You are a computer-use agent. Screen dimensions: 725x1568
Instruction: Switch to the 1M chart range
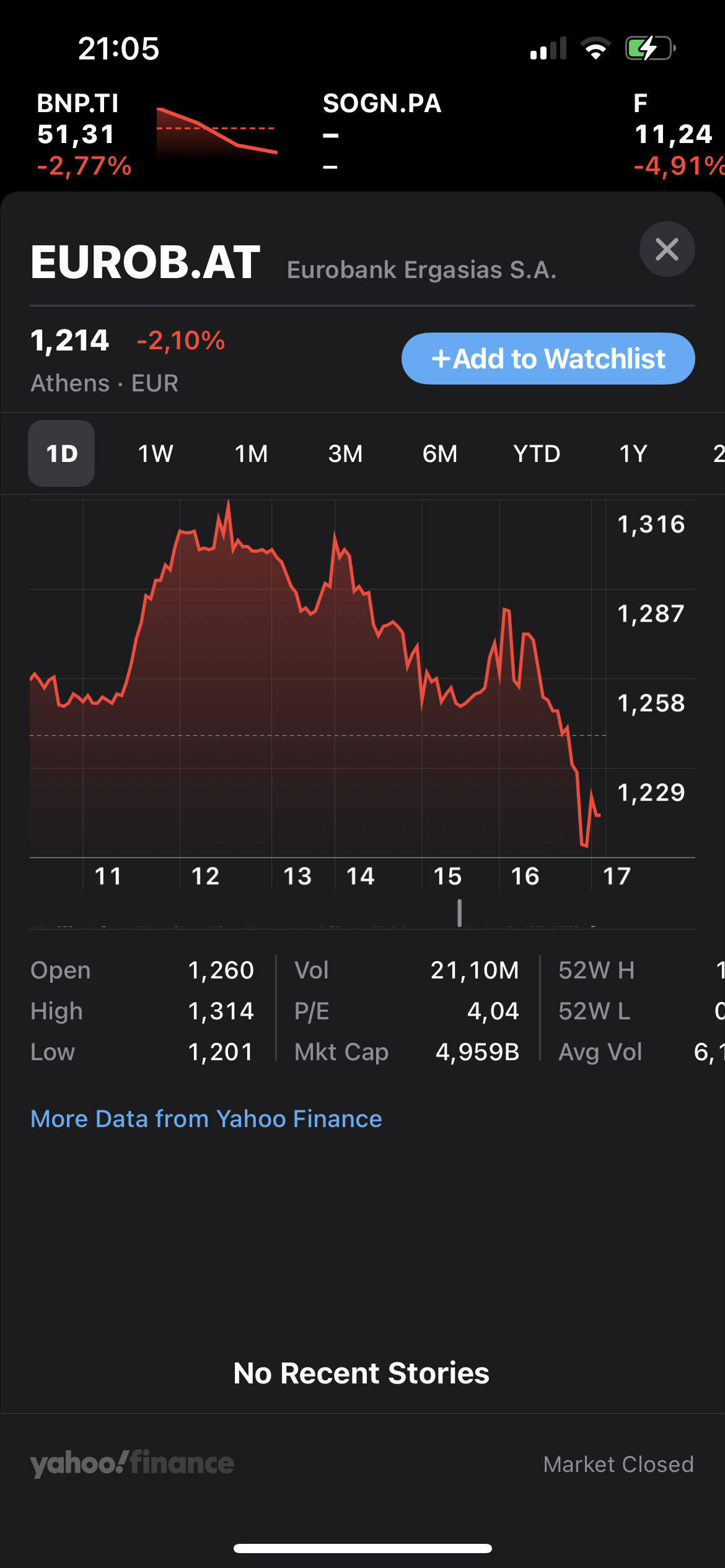pyautogui.click(x=251, y=453)
